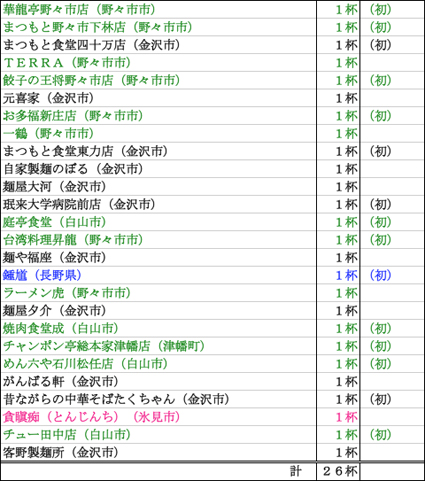Screen dimensions: 425x481
Task: Select the まつもと食堂四十万店（金沢市） cell
Action: click(x=92, y=45)
